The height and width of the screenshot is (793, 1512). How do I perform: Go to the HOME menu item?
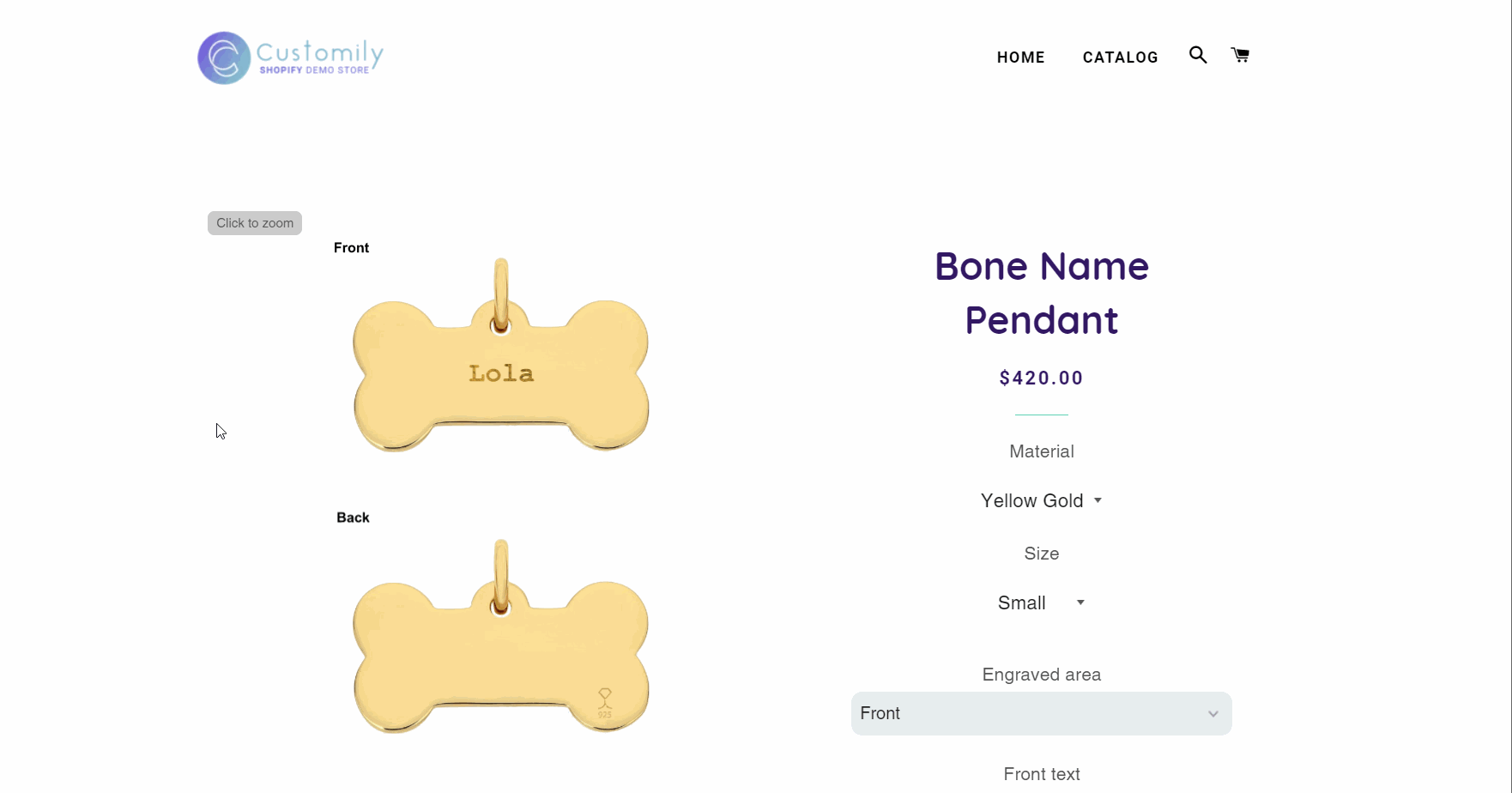1020,58
